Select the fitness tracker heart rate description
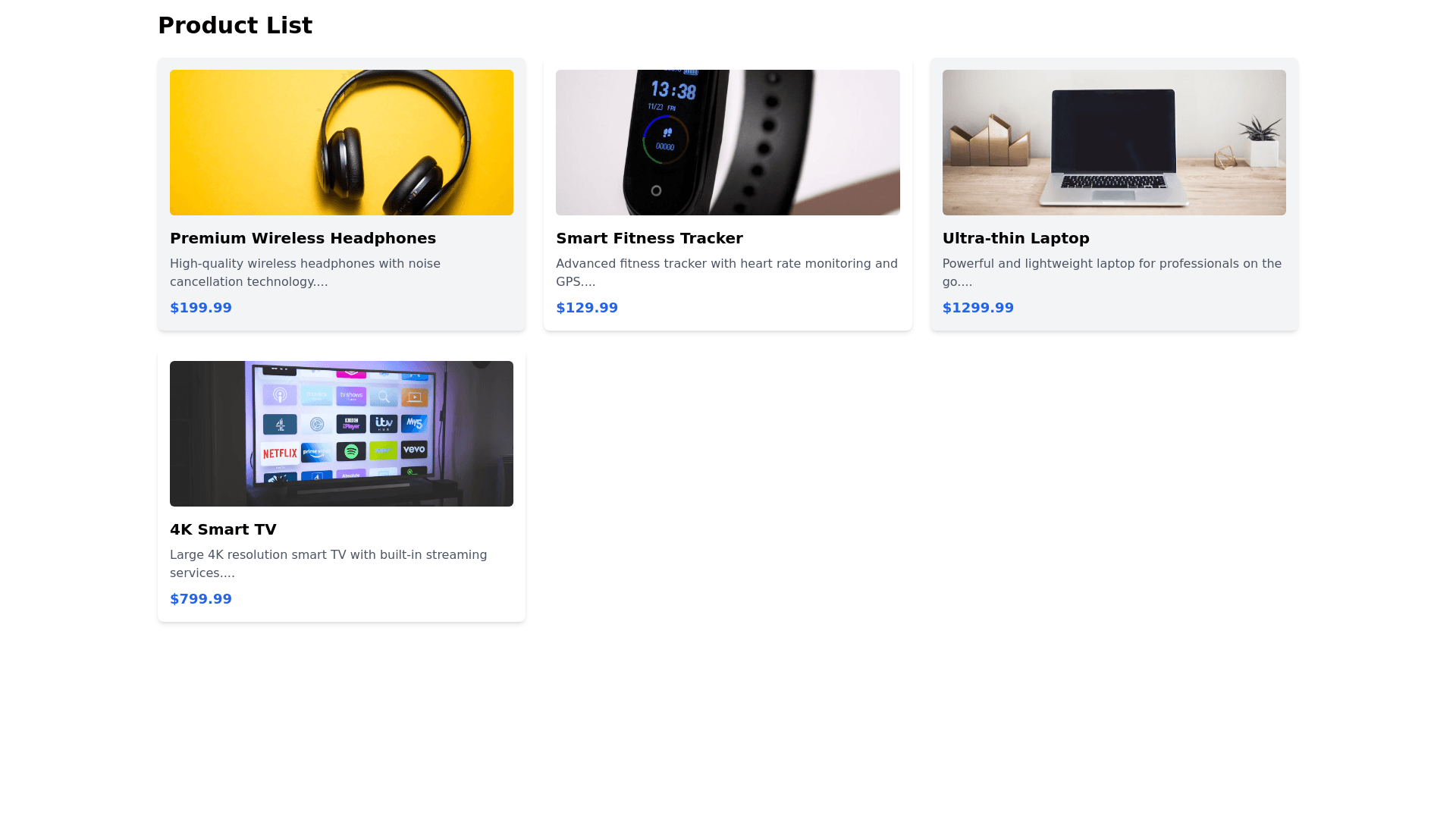 pyautogui.click(x=726, y=273)
